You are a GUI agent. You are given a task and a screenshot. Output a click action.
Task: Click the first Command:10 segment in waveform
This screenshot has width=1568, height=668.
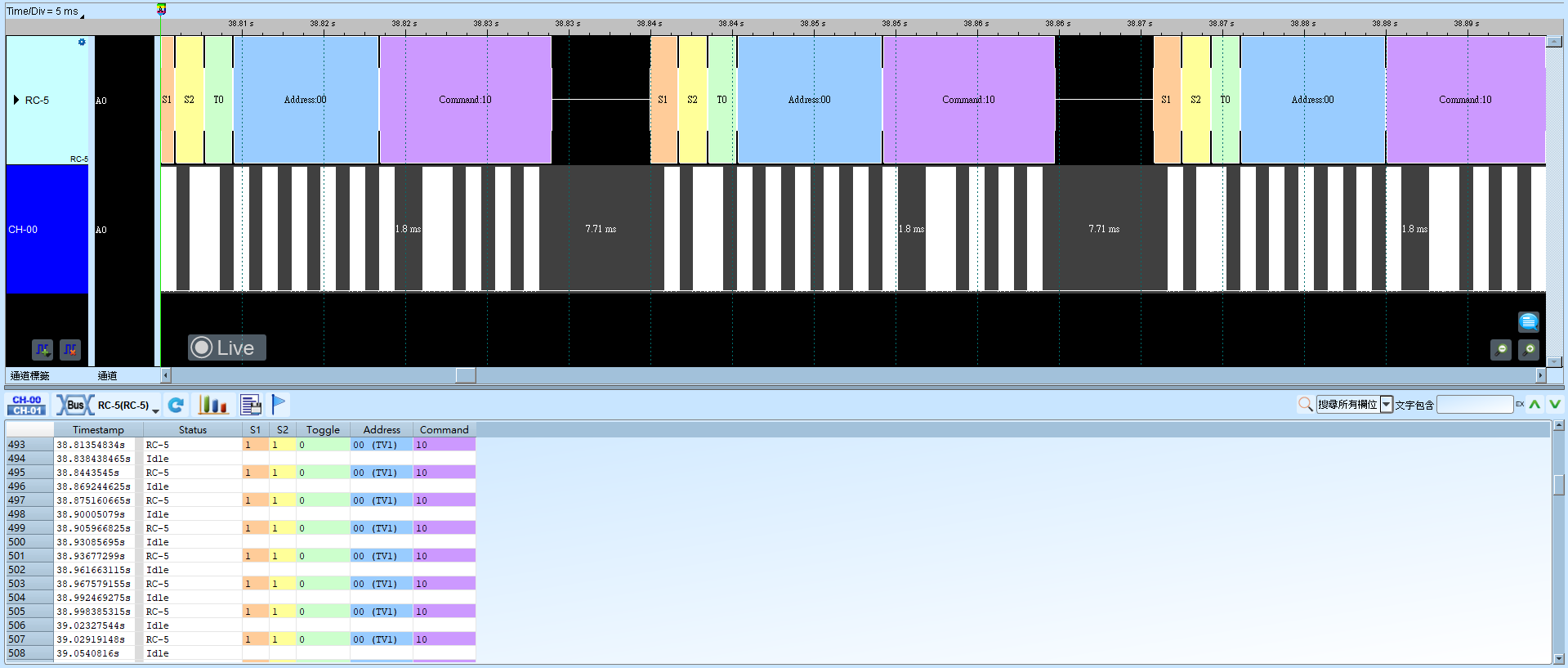[x=466, y=100]
